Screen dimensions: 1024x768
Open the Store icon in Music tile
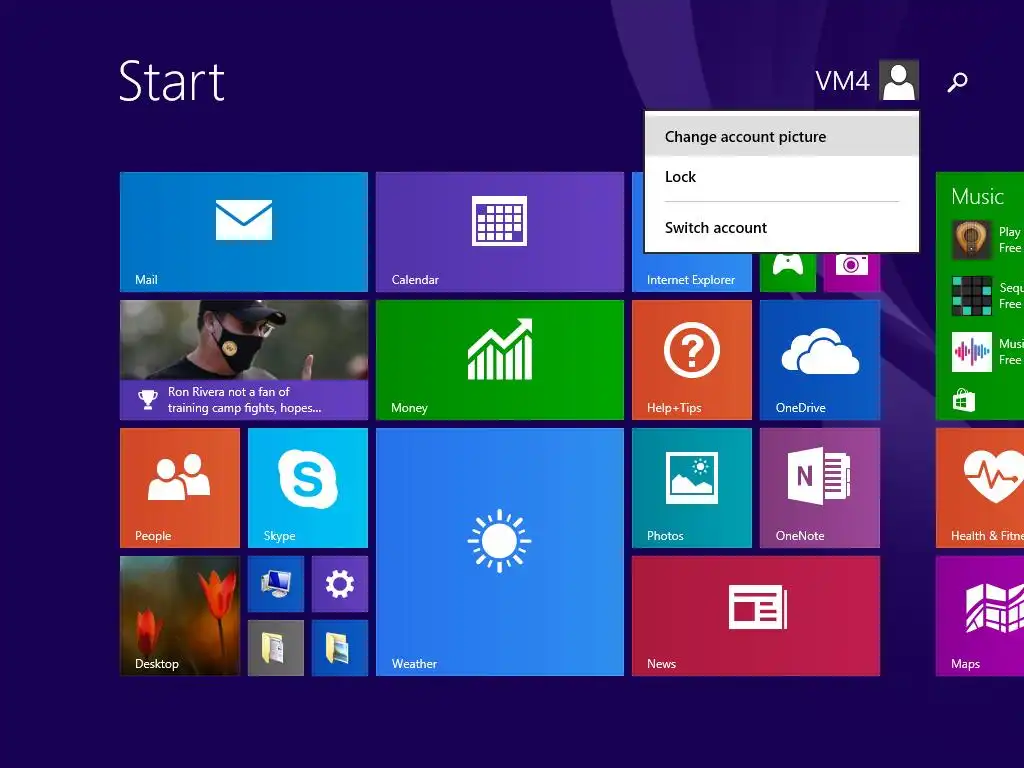click(963, 400)
